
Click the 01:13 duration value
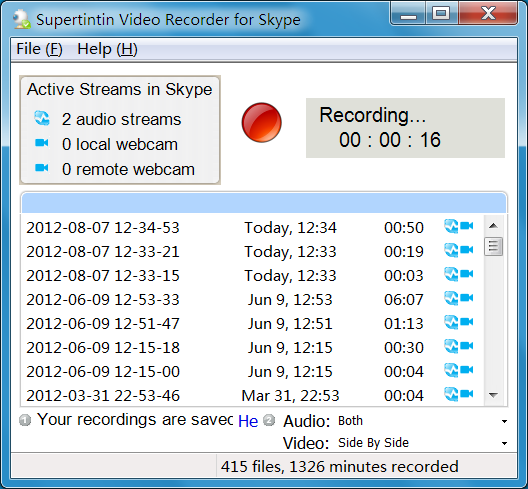403,324
